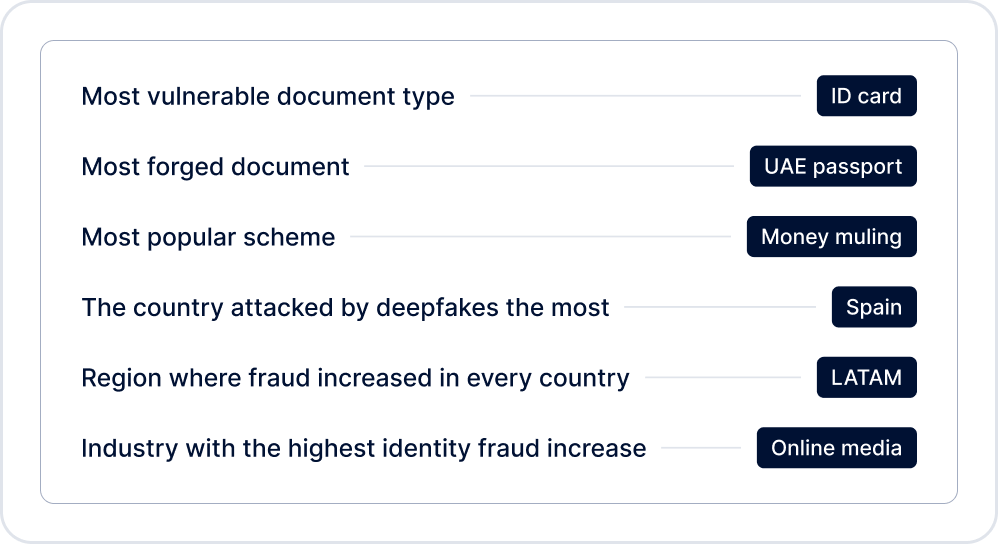
Task: Select the UAE passport badge
Action: [x=833, y=167]
